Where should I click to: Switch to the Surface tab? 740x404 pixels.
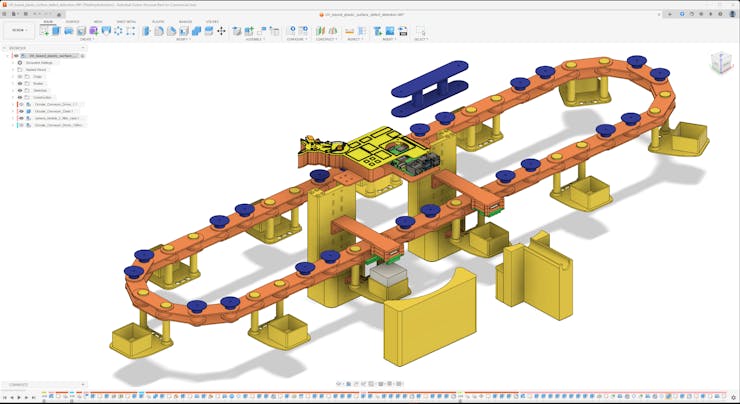73,21
